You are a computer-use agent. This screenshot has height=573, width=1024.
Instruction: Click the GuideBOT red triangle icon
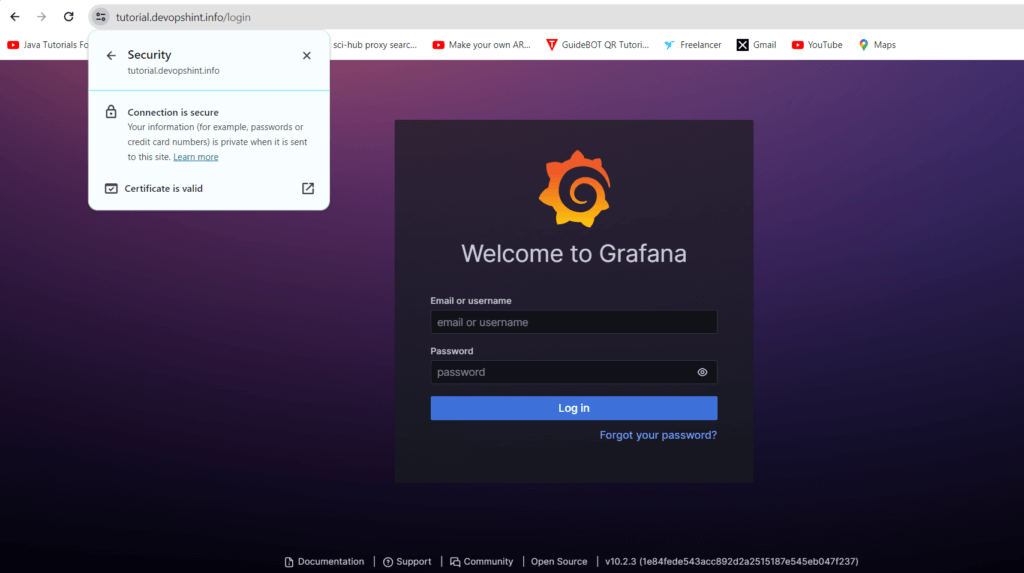[552, 45]
